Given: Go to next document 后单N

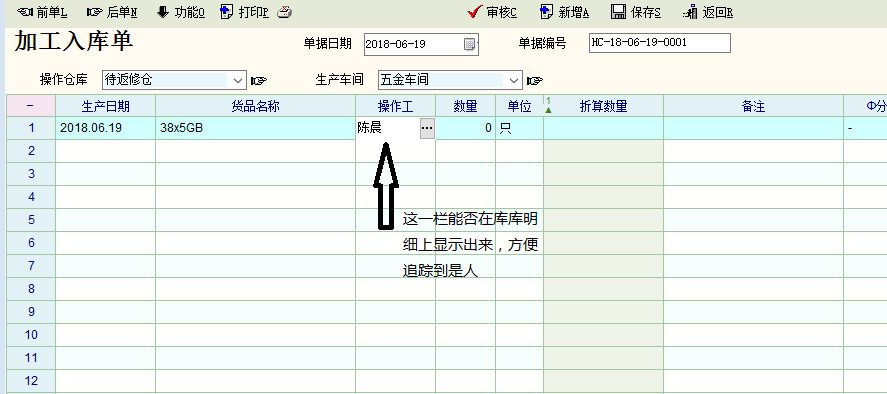Looking at the screenshot, I should tap(111, 12).
